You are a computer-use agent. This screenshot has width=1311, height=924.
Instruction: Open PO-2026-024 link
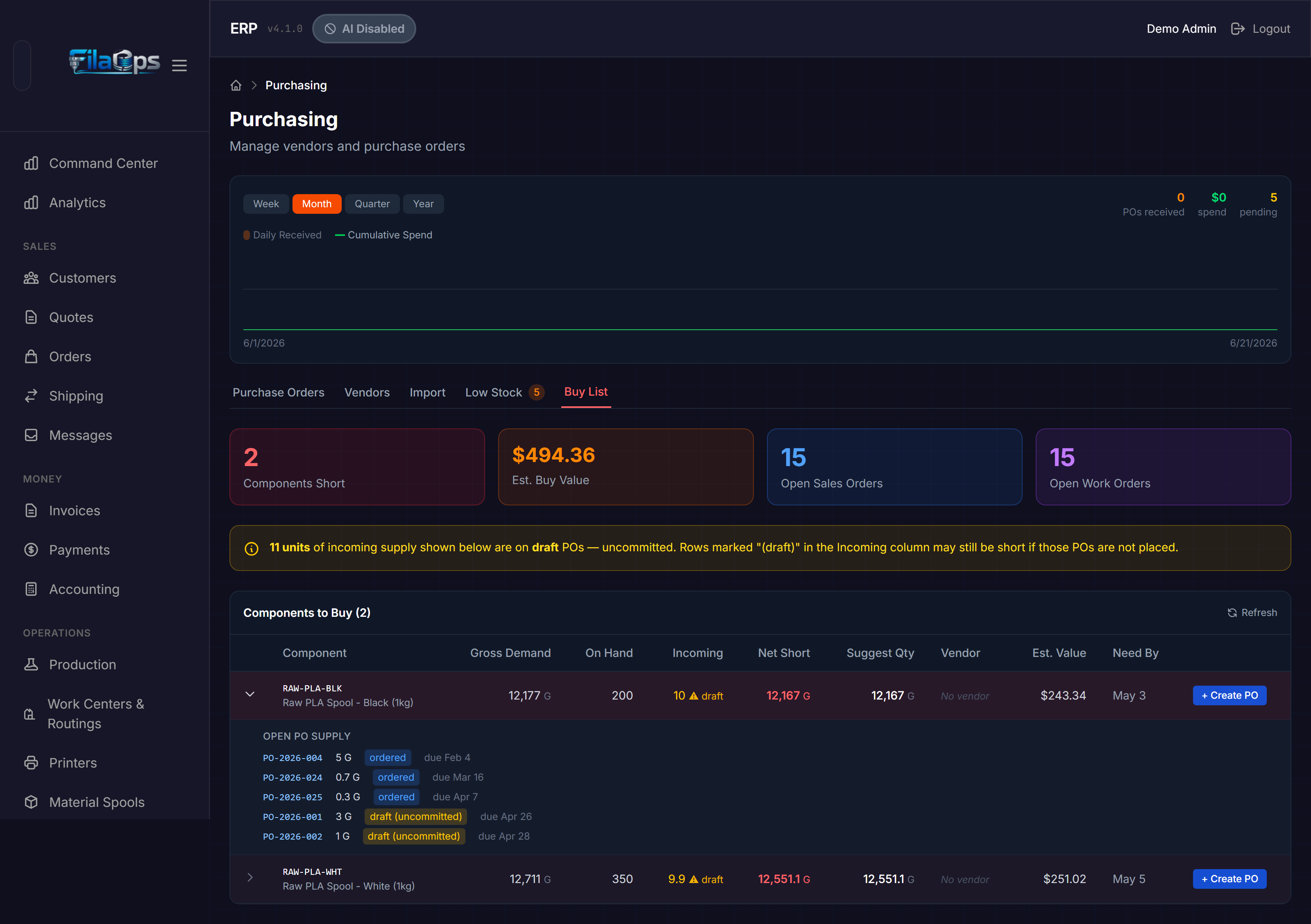pyautogui.click(x=293, y=778)
